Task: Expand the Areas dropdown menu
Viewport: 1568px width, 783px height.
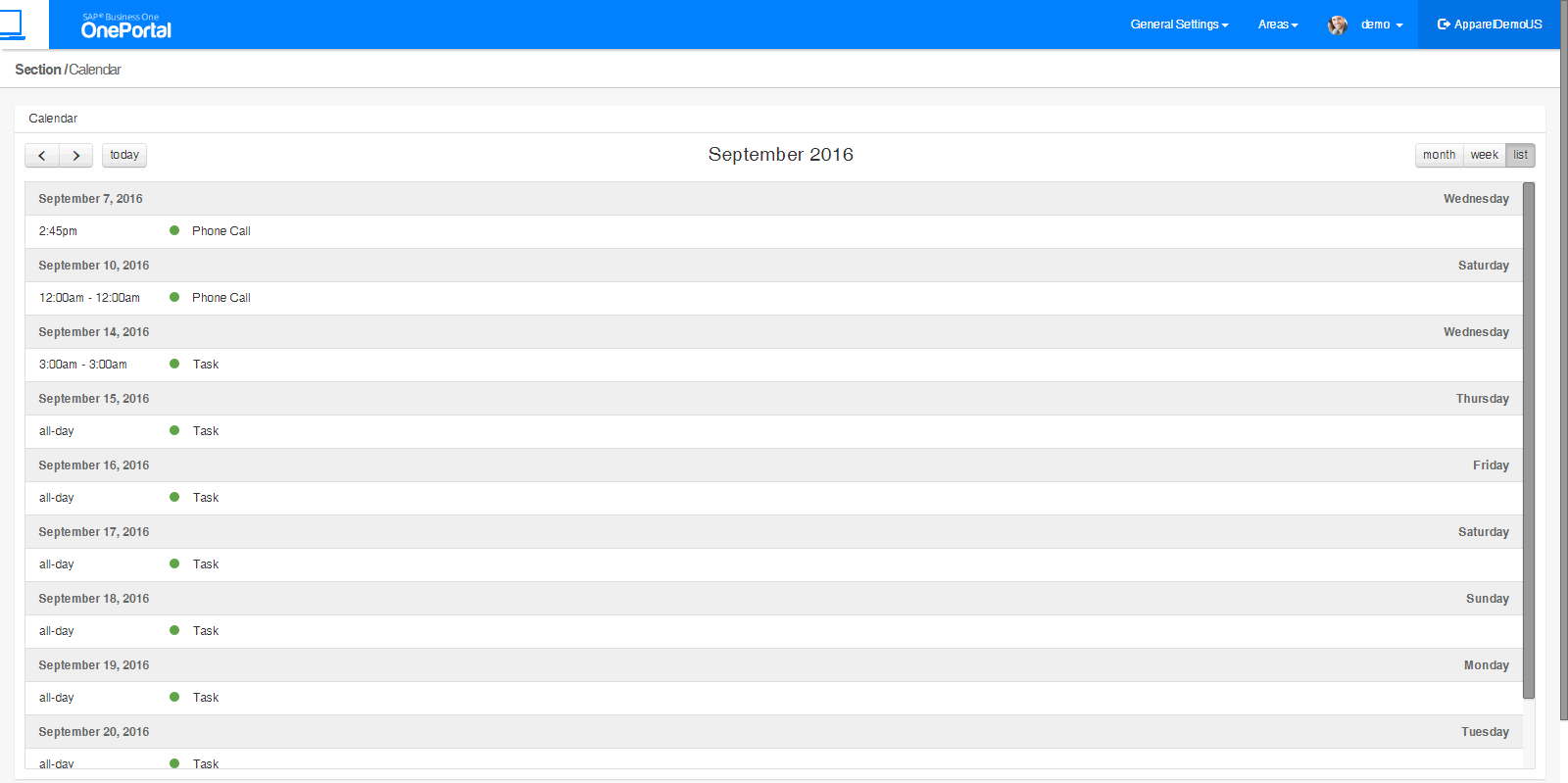Action: coord(1278,24)
